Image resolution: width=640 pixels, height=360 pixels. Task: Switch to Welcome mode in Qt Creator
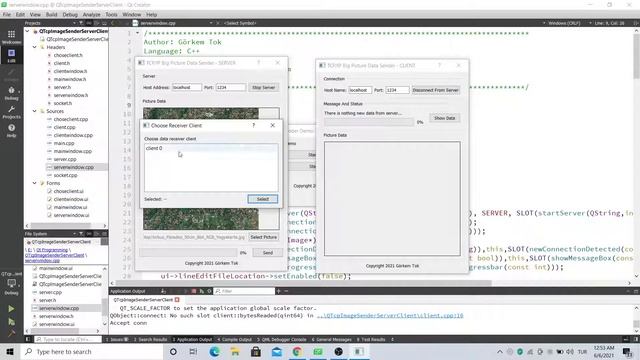pos(11,37)
